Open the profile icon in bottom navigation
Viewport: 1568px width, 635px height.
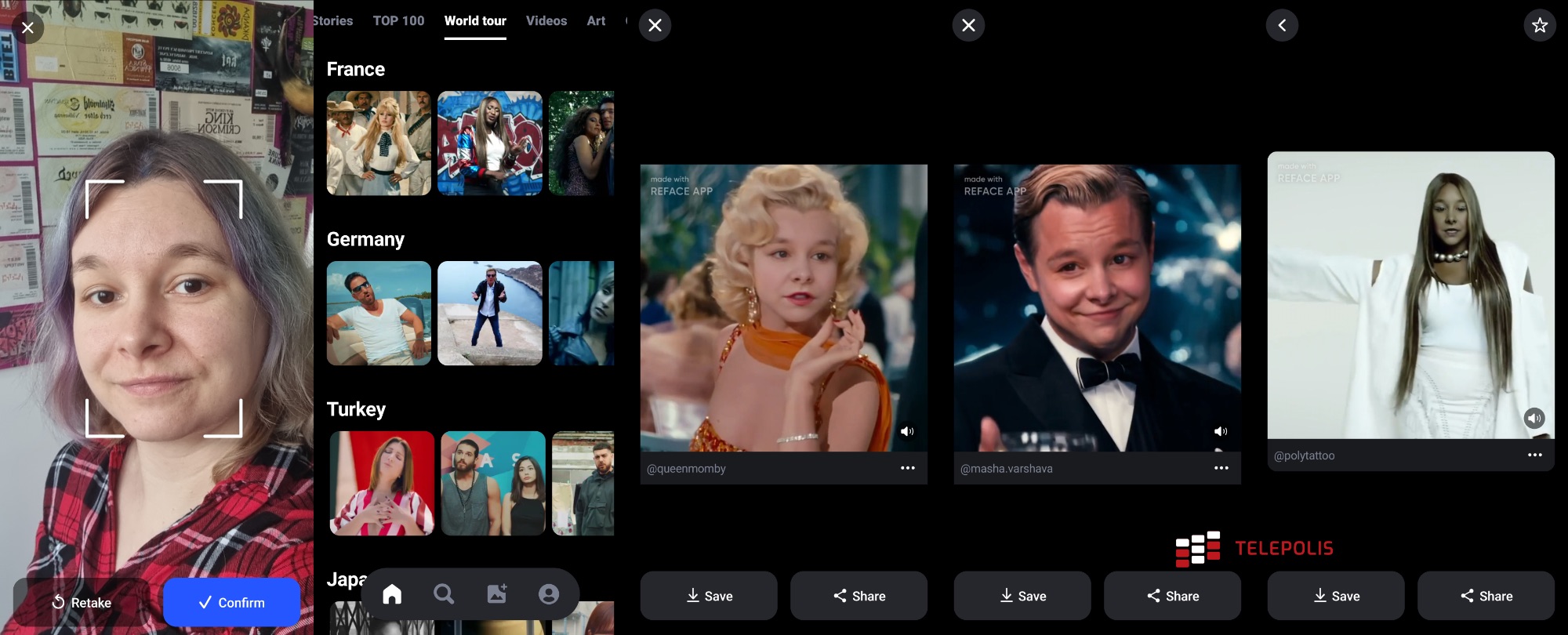(549, 595)
